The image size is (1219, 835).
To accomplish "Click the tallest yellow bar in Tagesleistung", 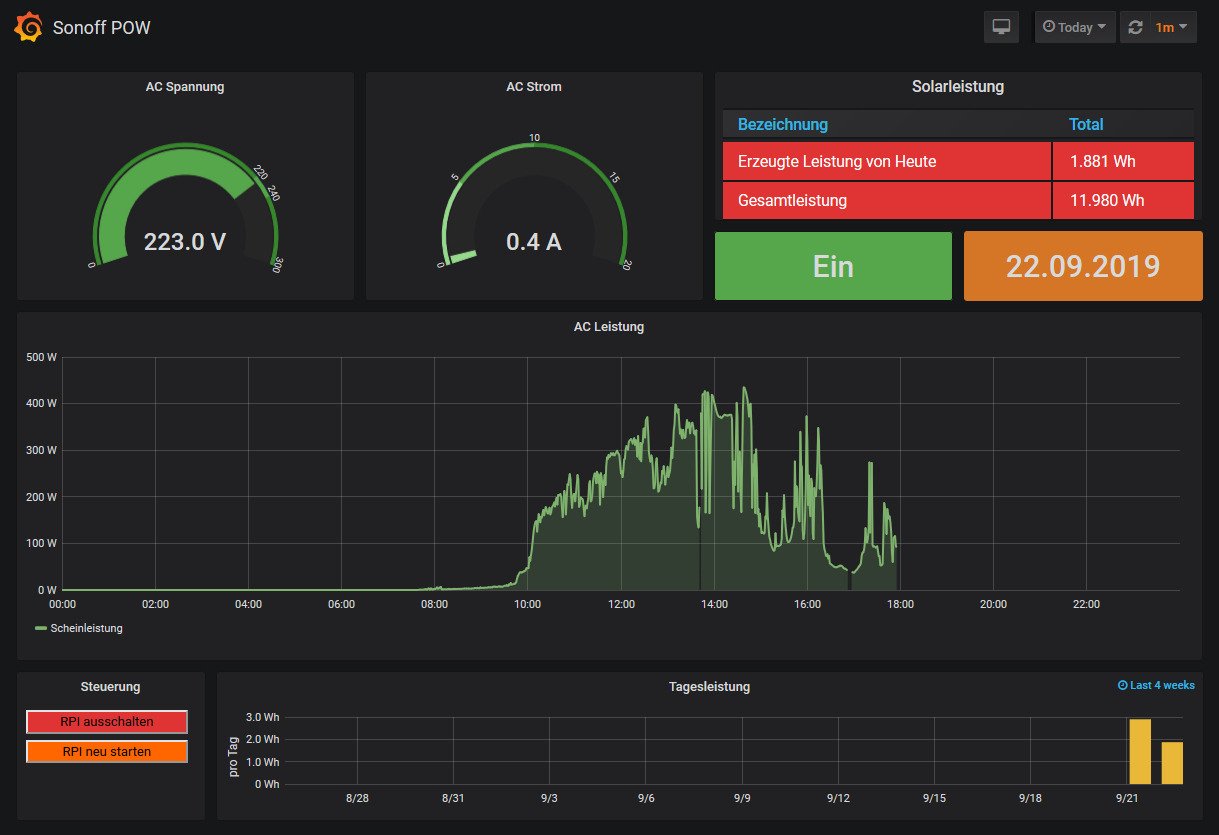I will click(x=1139, y=751).
